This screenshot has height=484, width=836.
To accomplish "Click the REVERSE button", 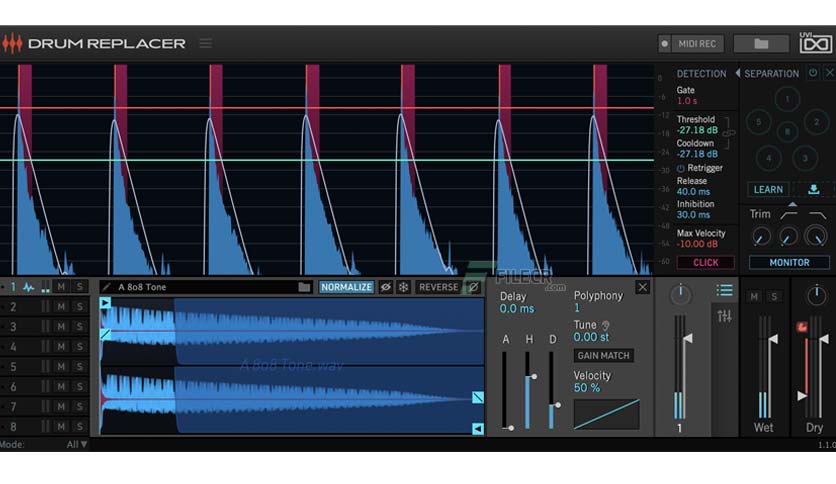I will pos(438,287).
